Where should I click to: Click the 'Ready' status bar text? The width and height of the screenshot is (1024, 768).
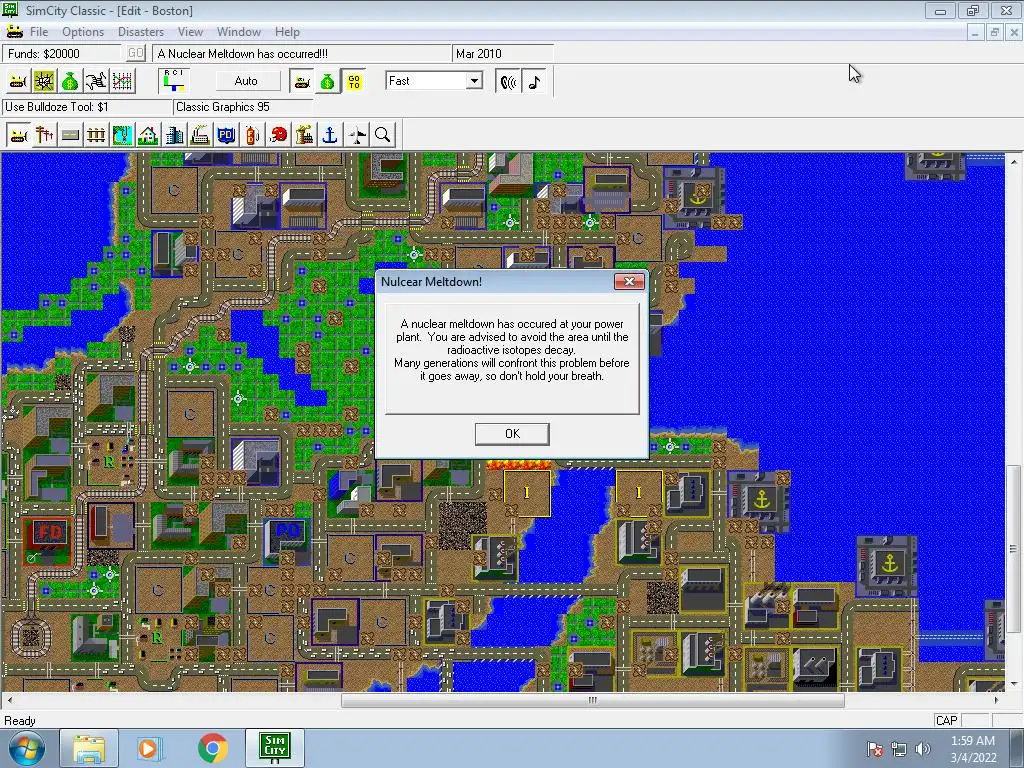pyautogui.click(x=20, y=721)
